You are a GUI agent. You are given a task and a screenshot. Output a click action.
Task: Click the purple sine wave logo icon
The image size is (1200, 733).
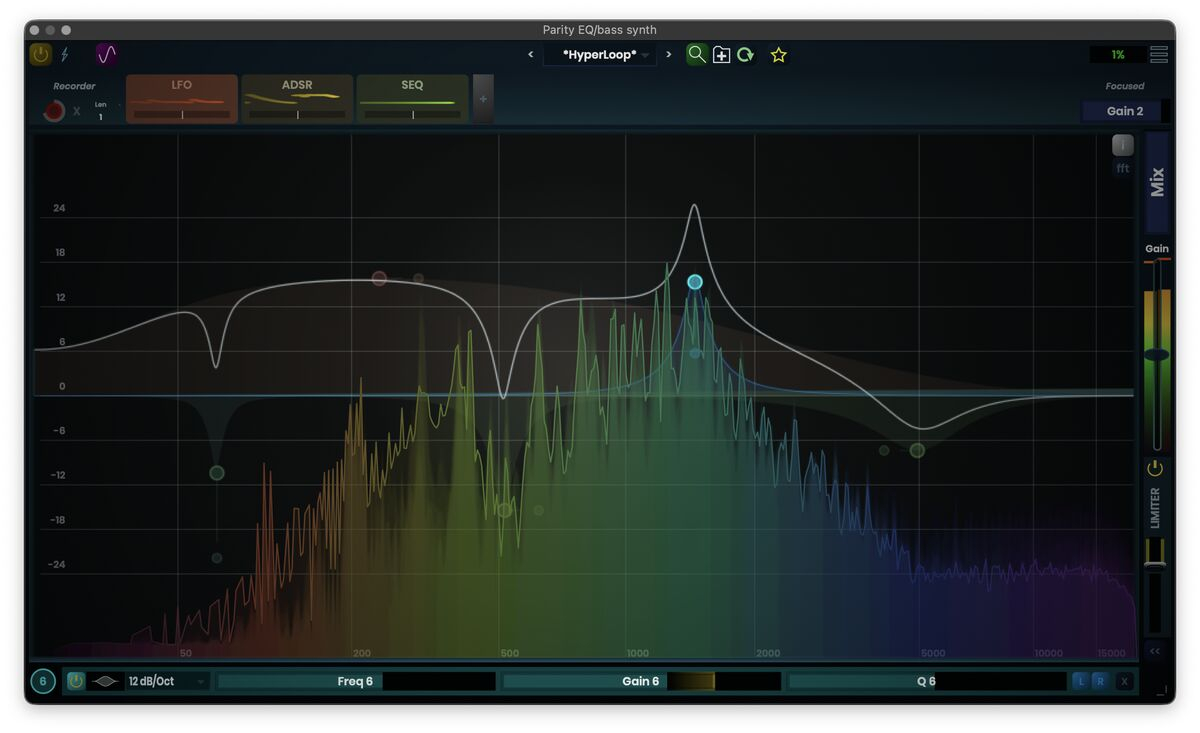[106, 55]
